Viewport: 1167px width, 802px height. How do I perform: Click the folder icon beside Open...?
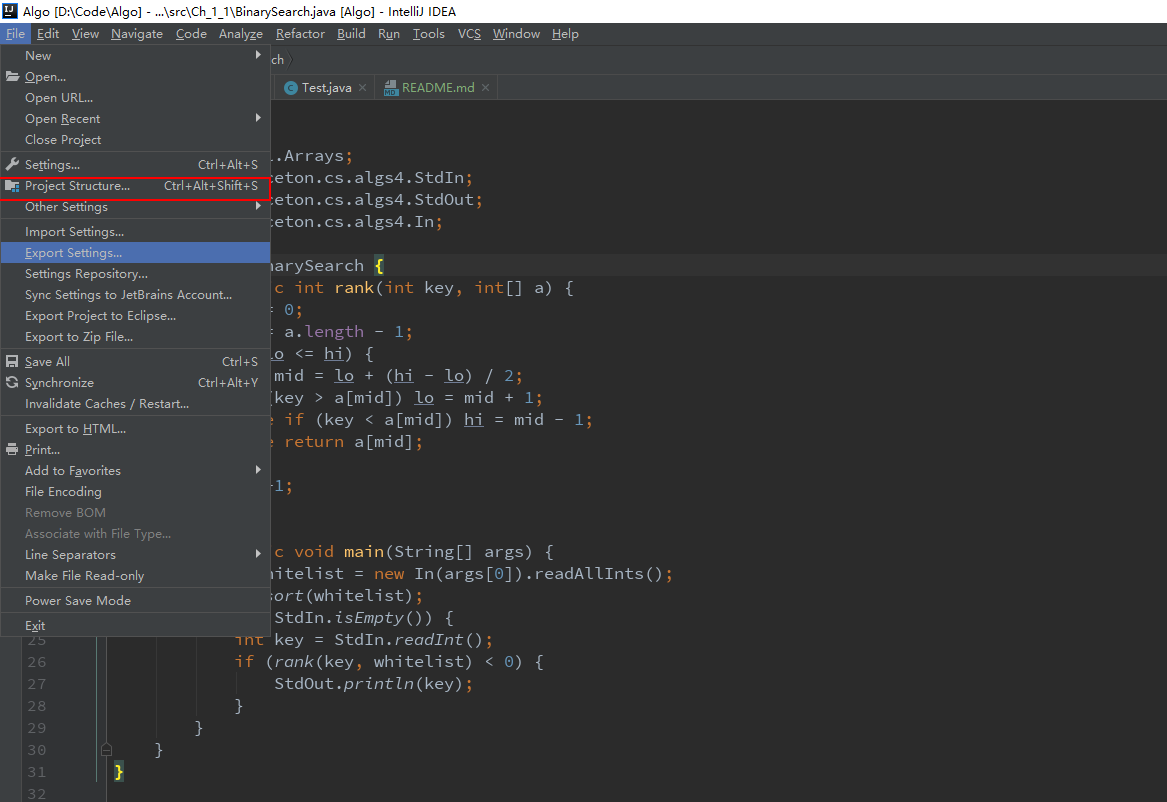(12, 77)
